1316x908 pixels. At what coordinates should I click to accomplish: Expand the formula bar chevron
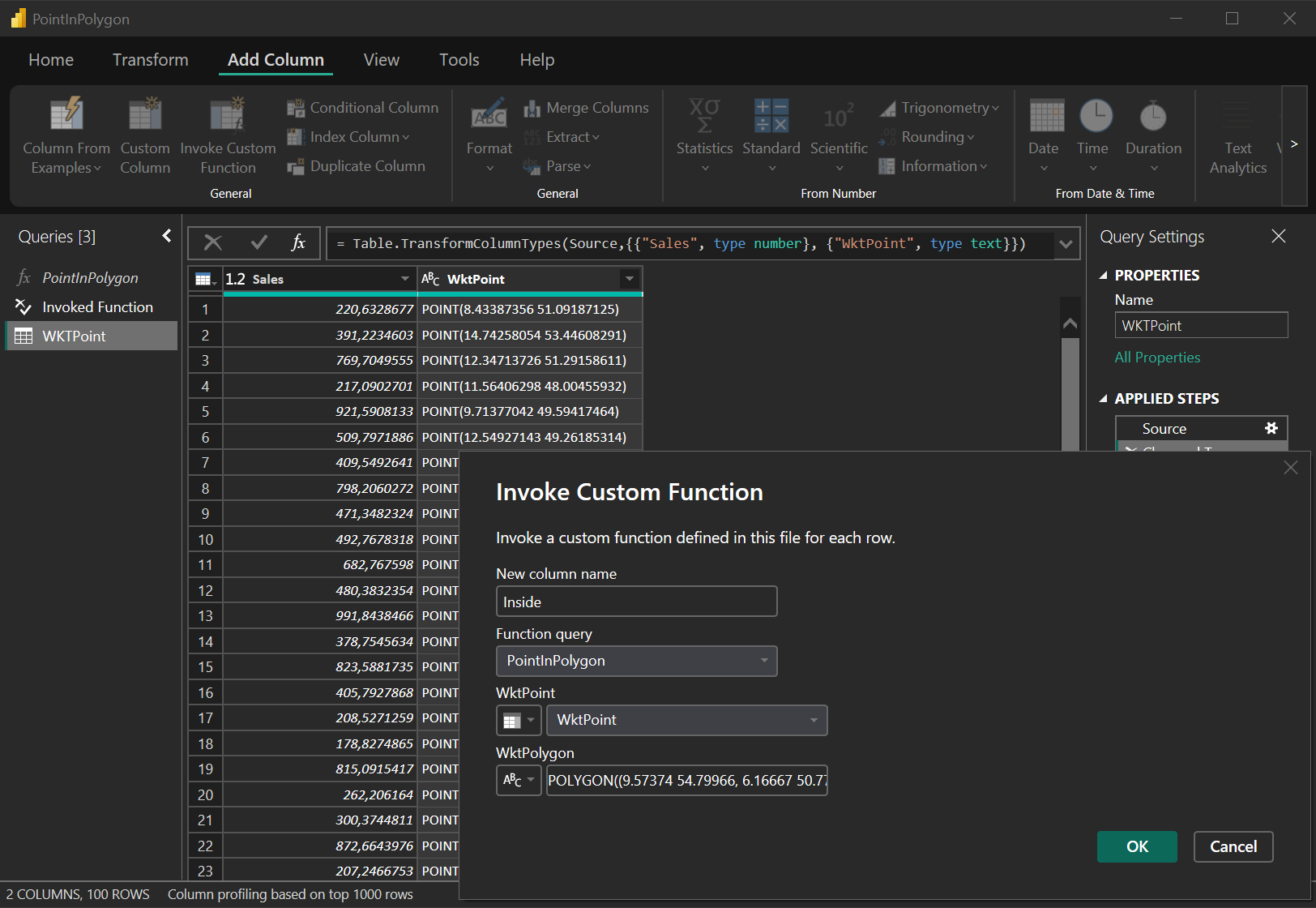1066,244
